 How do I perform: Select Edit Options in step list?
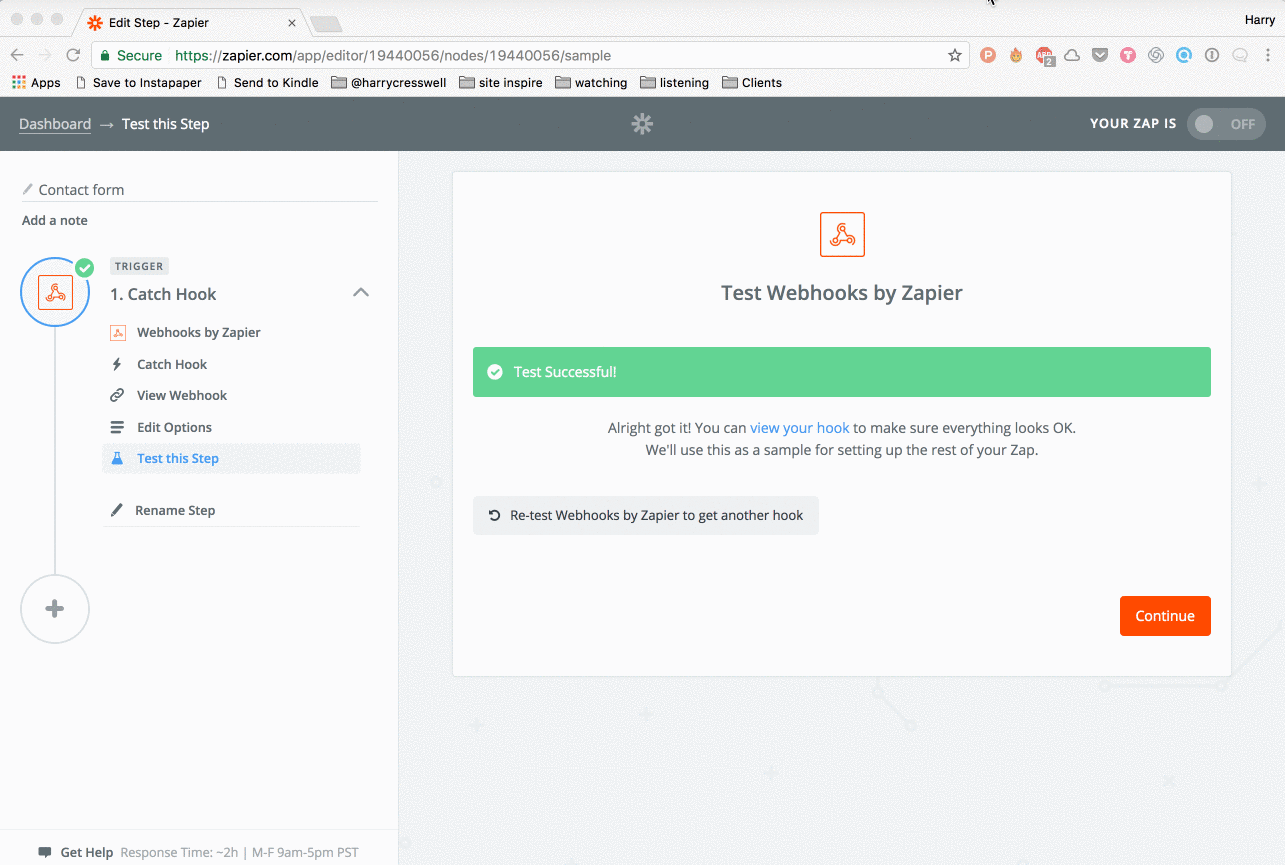point(174,427)
